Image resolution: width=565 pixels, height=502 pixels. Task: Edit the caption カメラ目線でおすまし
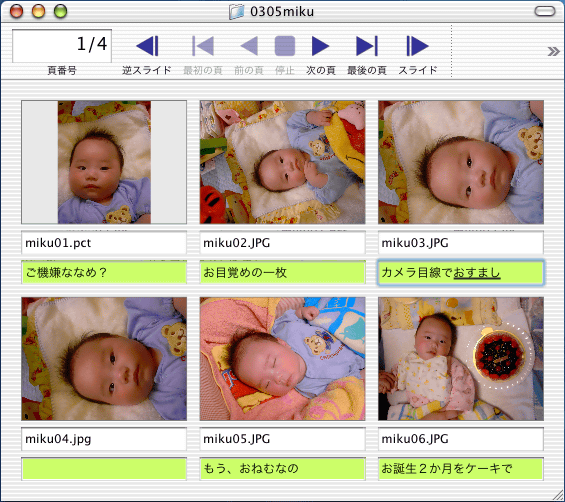click(x=461, y=272)
